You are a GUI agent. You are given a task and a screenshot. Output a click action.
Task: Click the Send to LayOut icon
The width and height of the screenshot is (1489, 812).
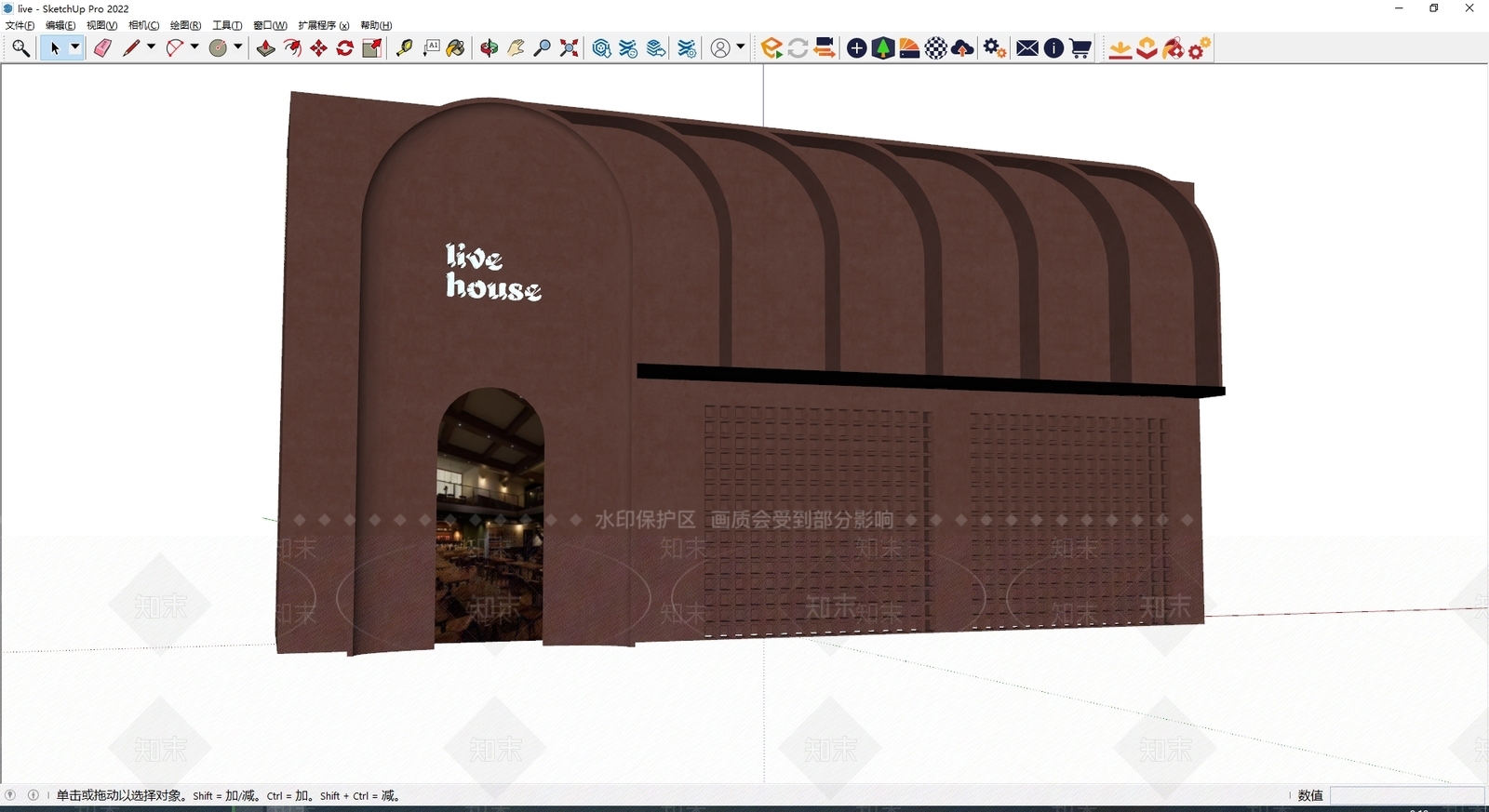655,48
